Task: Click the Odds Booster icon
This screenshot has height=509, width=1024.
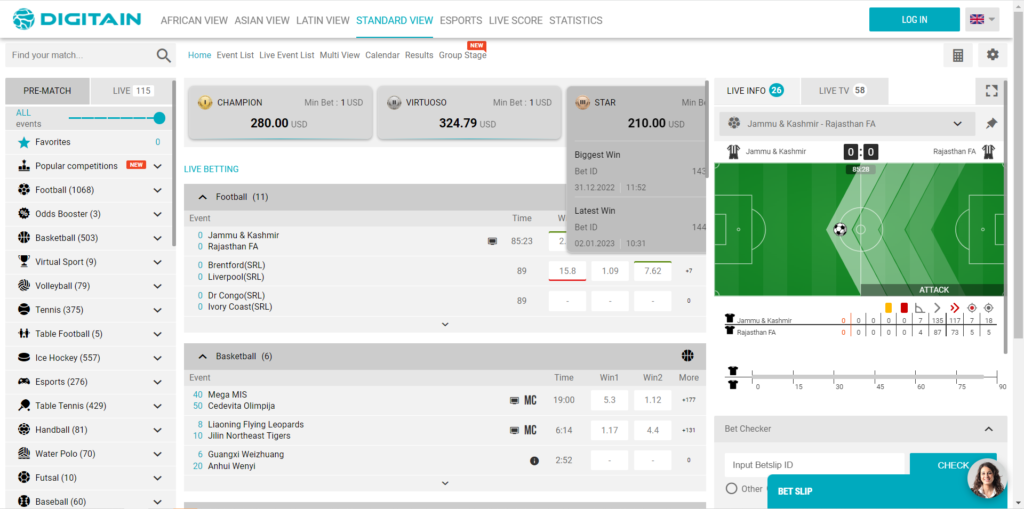Action: click(x=24, y=214)
